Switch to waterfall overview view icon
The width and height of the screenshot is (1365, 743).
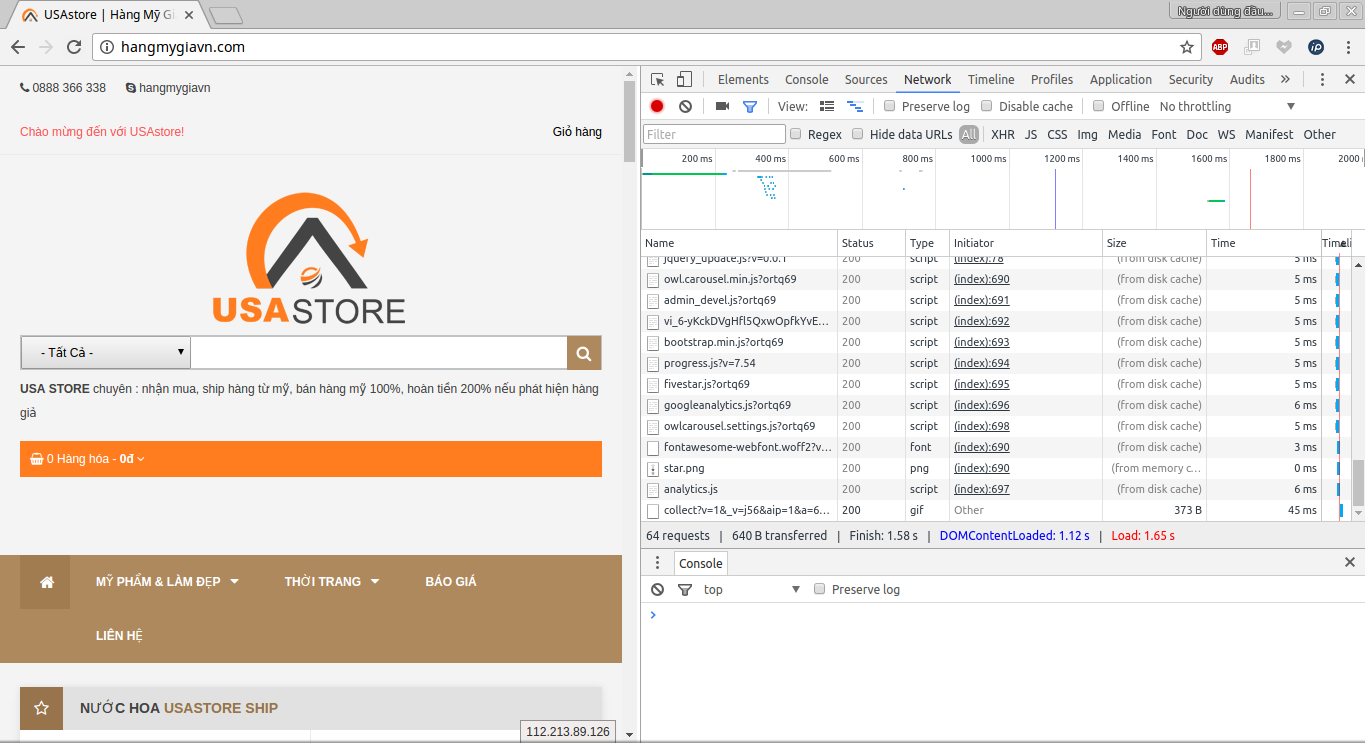click(x=855, y=106)
